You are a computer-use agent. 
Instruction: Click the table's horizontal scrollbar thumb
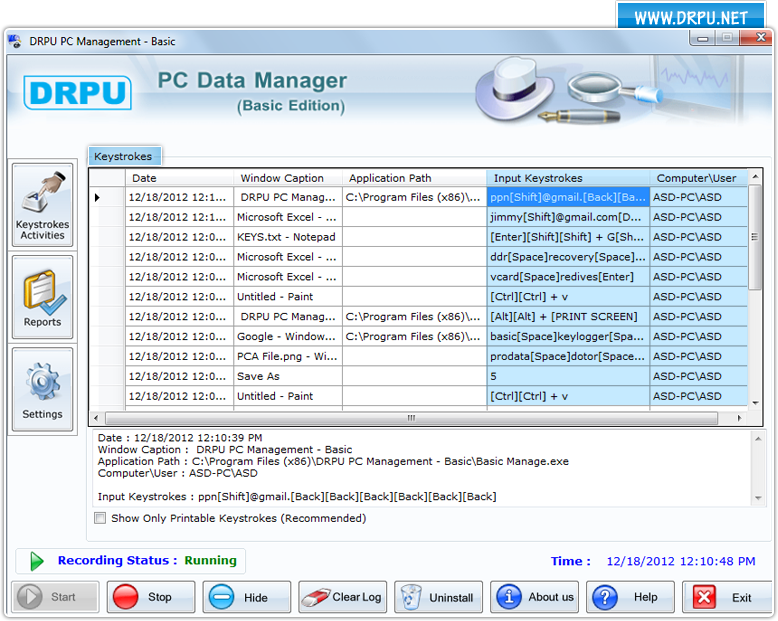411,418
